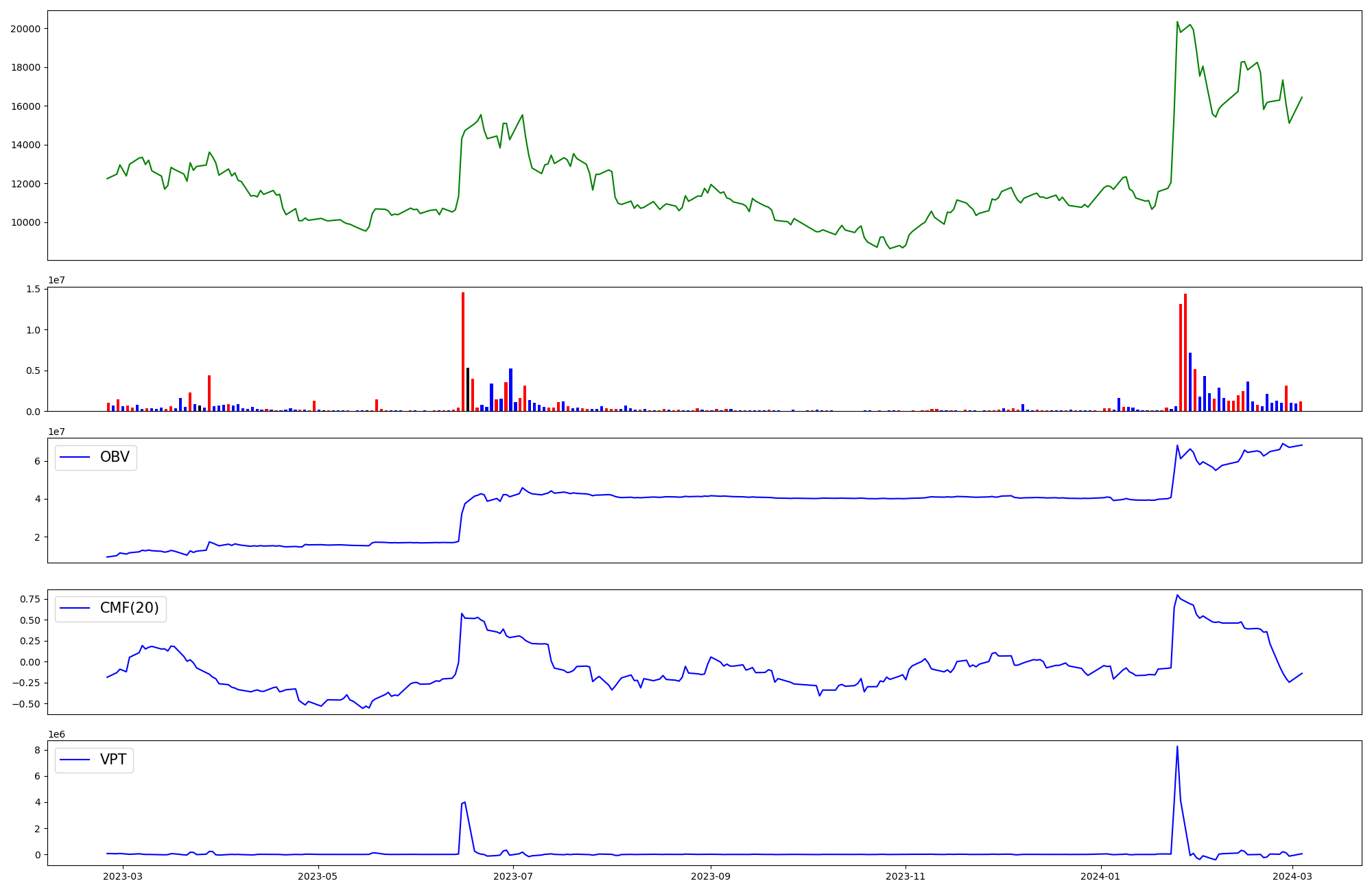Click the 2024-03 x-axis date label
Screen dimensions: 1372x892
1292,876
